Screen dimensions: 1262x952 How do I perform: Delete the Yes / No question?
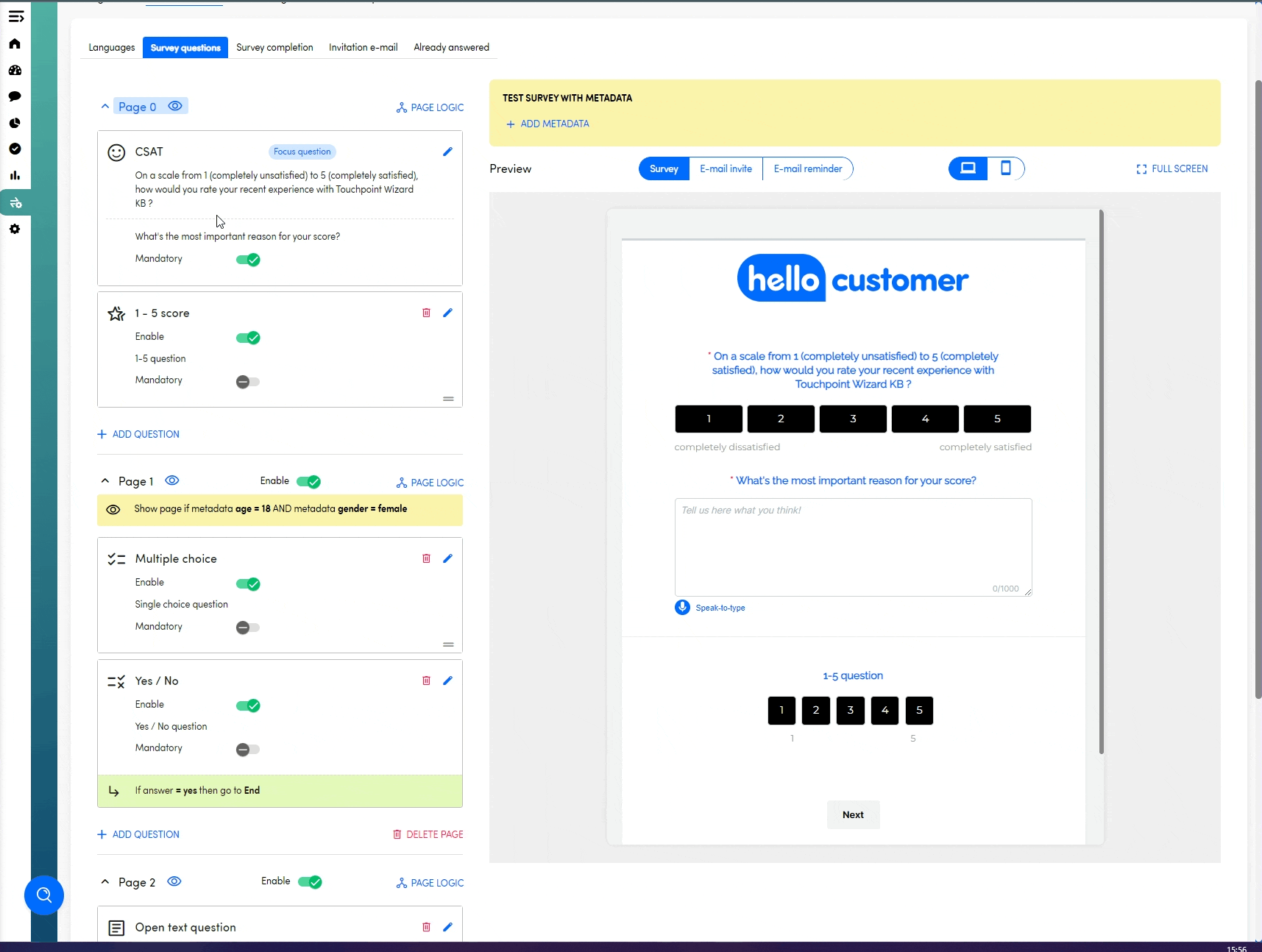[x=426, y=681]
